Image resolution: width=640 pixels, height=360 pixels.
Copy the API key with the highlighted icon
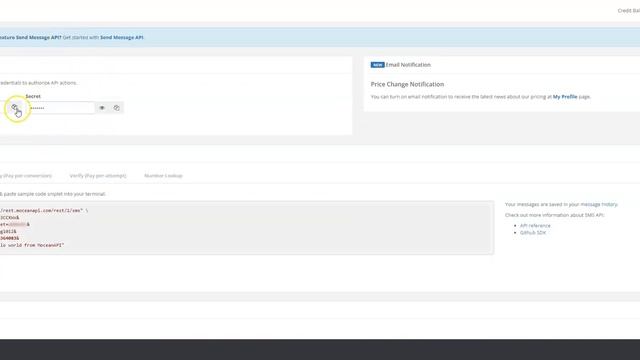14,107
